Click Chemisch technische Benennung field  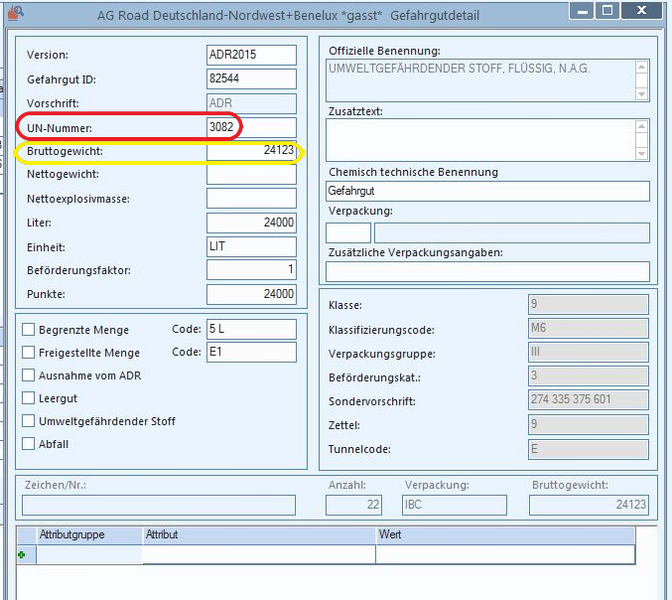pos(488,191)
